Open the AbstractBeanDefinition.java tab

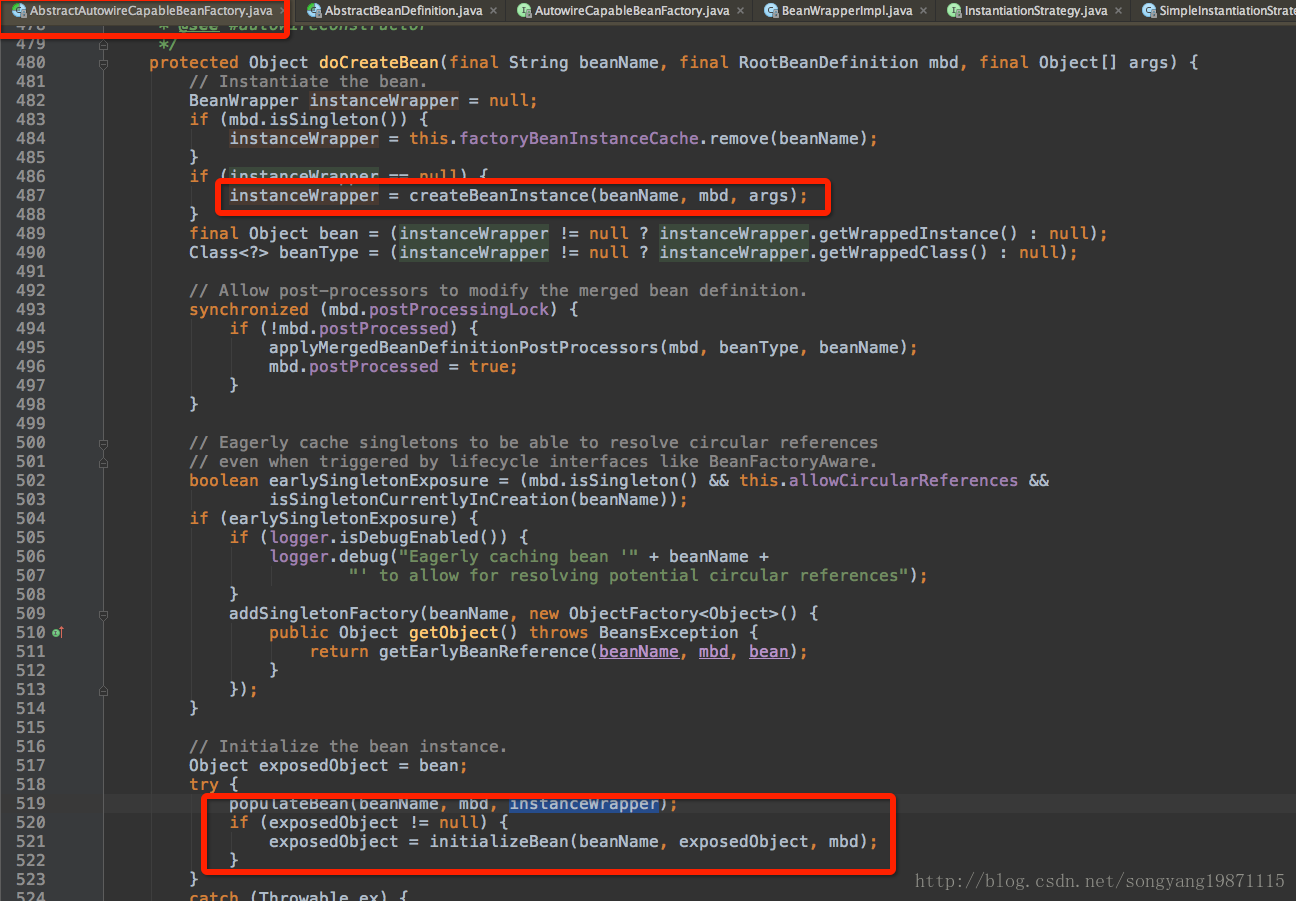tap(405, 11)
